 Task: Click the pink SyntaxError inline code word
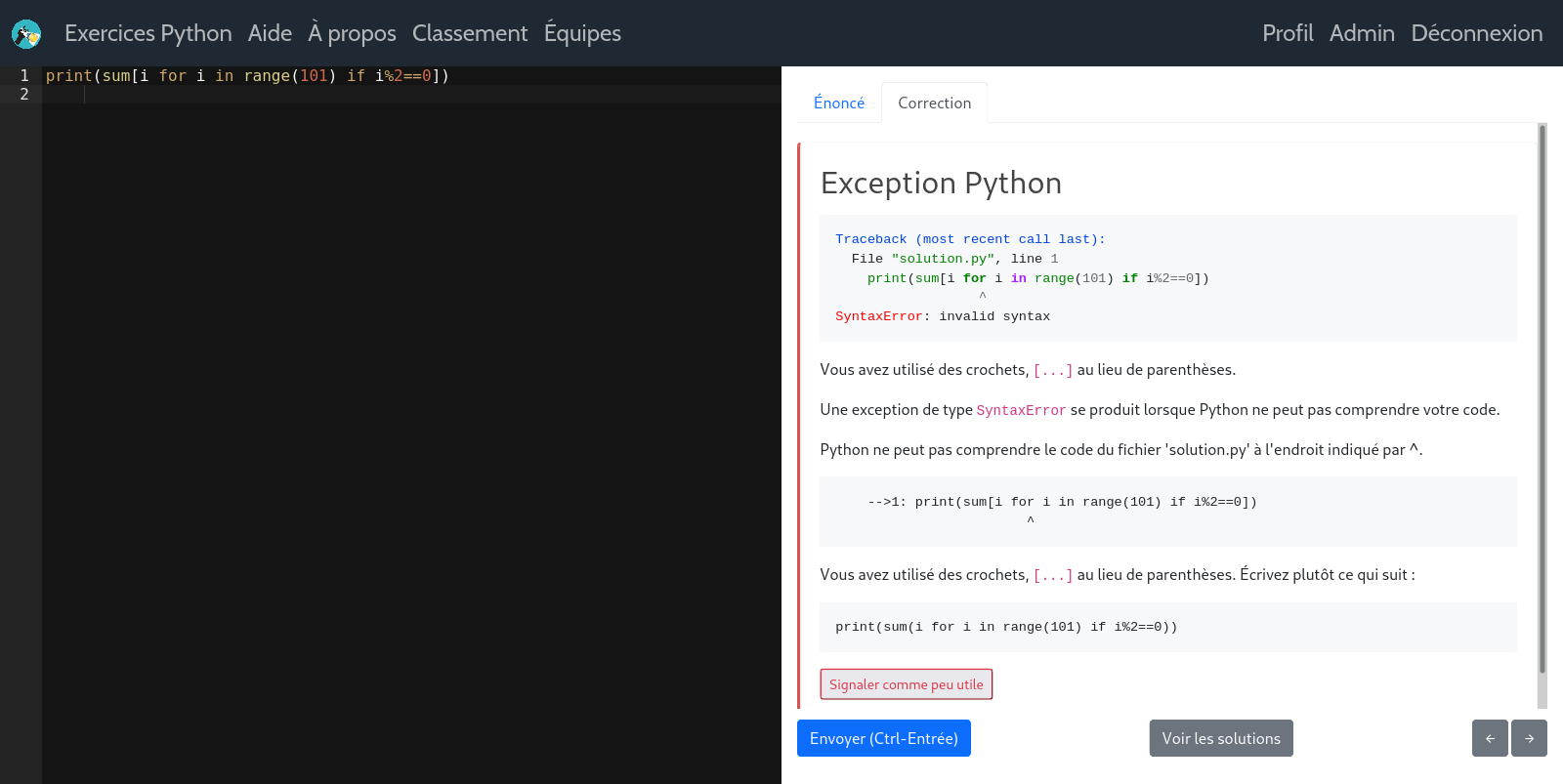tap(1021, 410)
